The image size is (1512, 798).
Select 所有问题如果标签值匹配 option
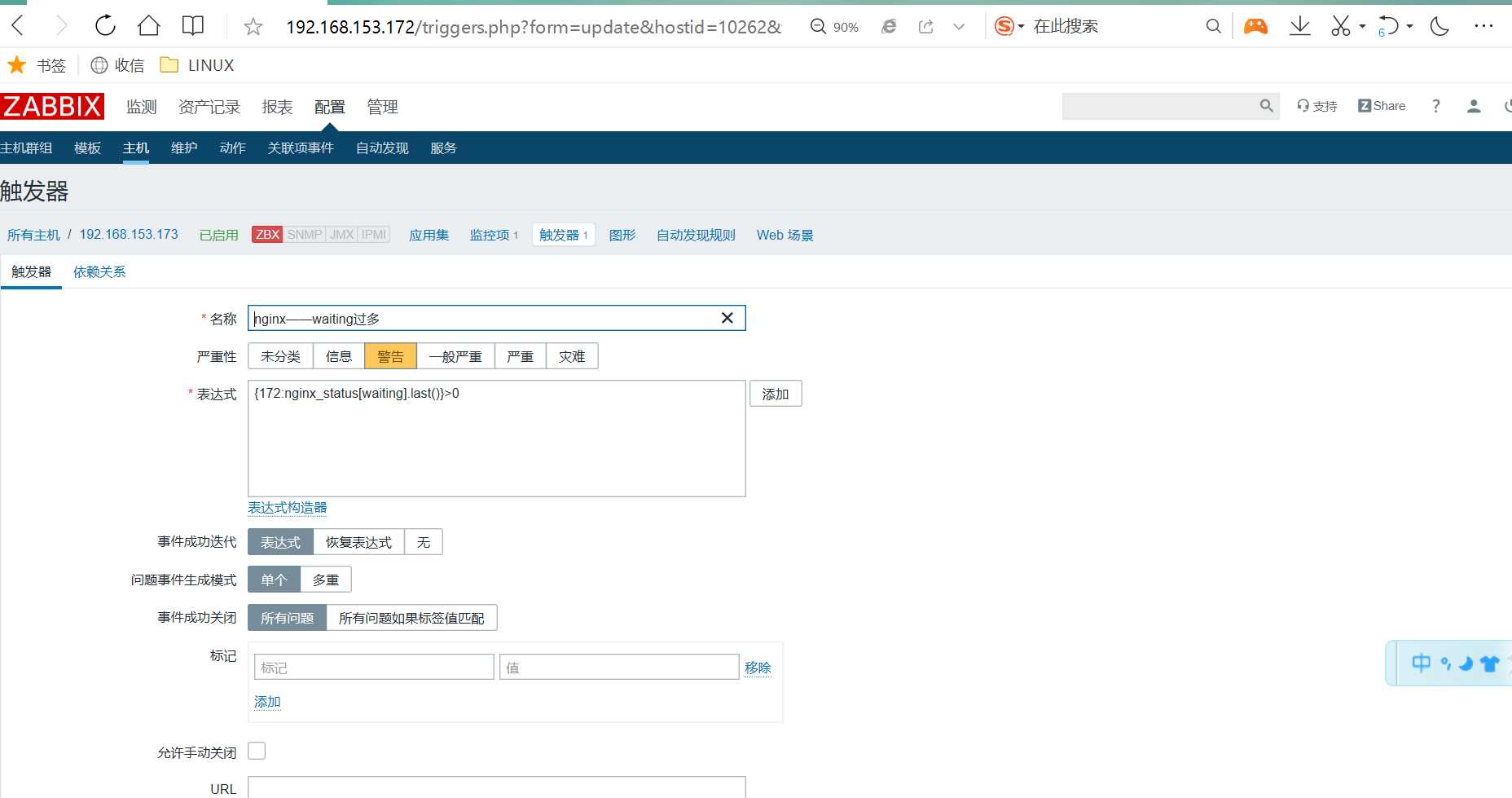point(411,618)
